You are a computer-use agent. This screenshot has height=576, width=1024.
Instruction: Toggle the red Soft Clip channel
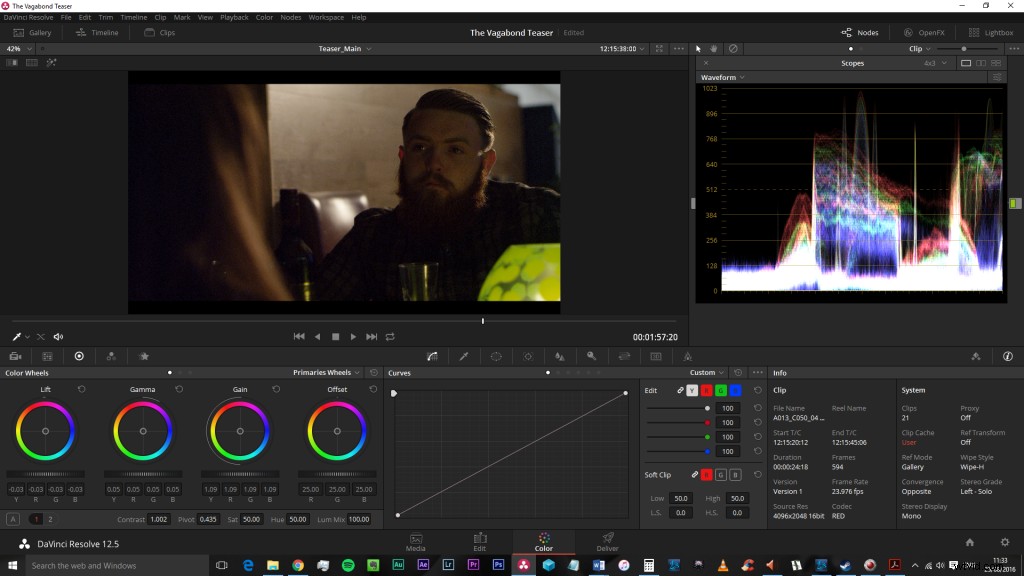pos(706,472)
